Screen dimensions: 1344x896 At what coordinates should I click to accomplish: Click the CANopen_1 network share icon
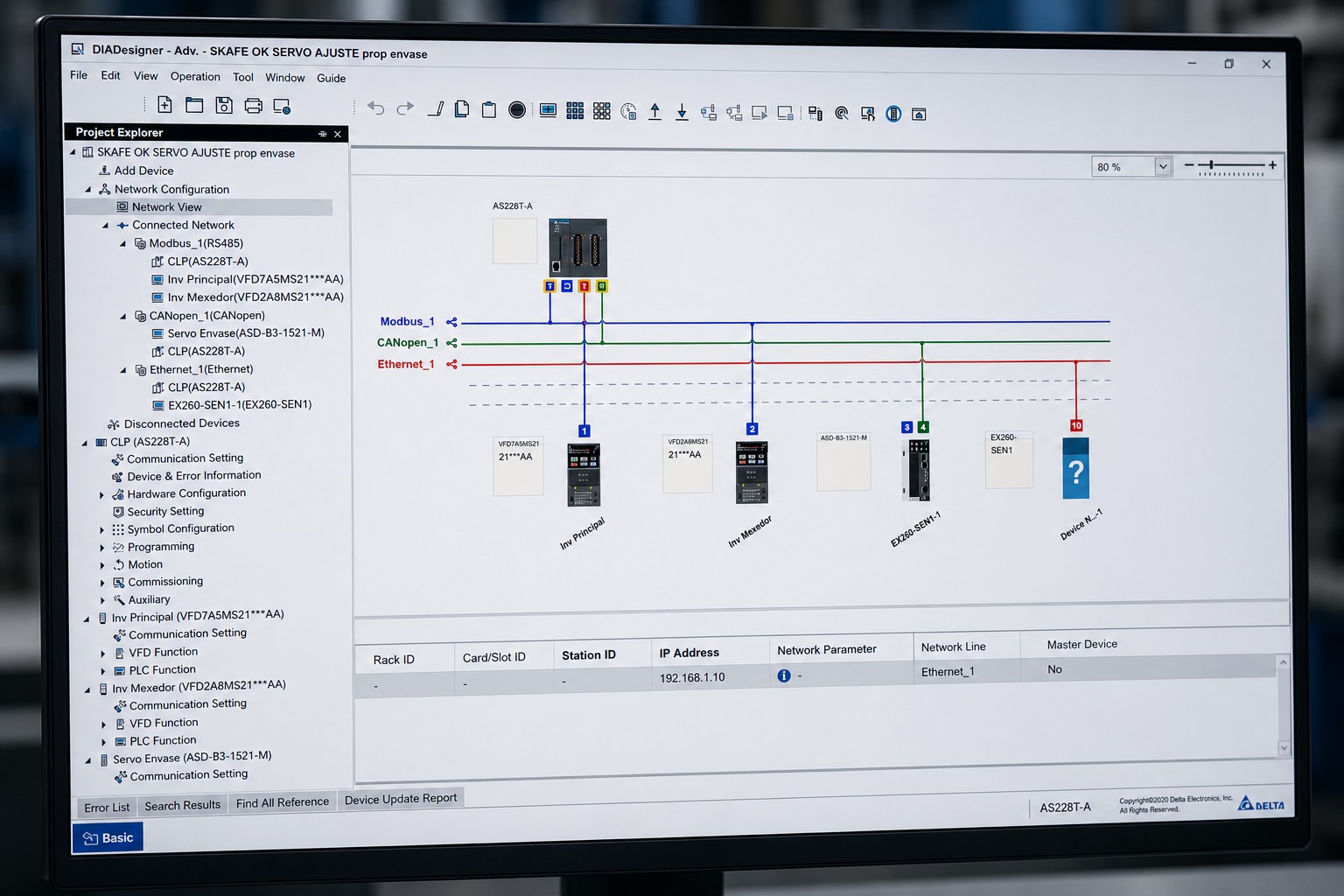click(451, 343)
